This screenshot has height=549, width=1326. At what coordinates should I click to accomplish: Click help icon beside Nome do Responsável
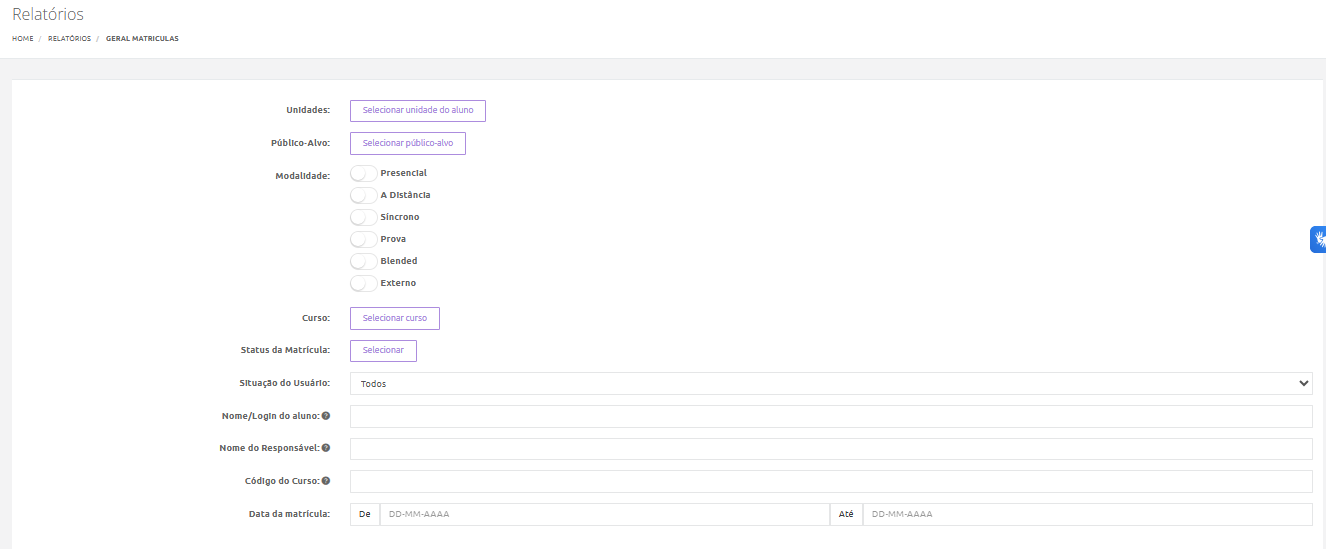[326, 448]
